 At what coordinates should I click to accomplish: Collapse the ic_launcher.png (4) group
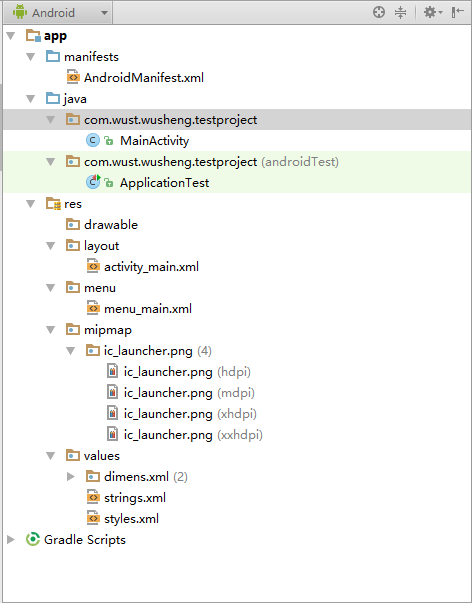tap(71, 351)
